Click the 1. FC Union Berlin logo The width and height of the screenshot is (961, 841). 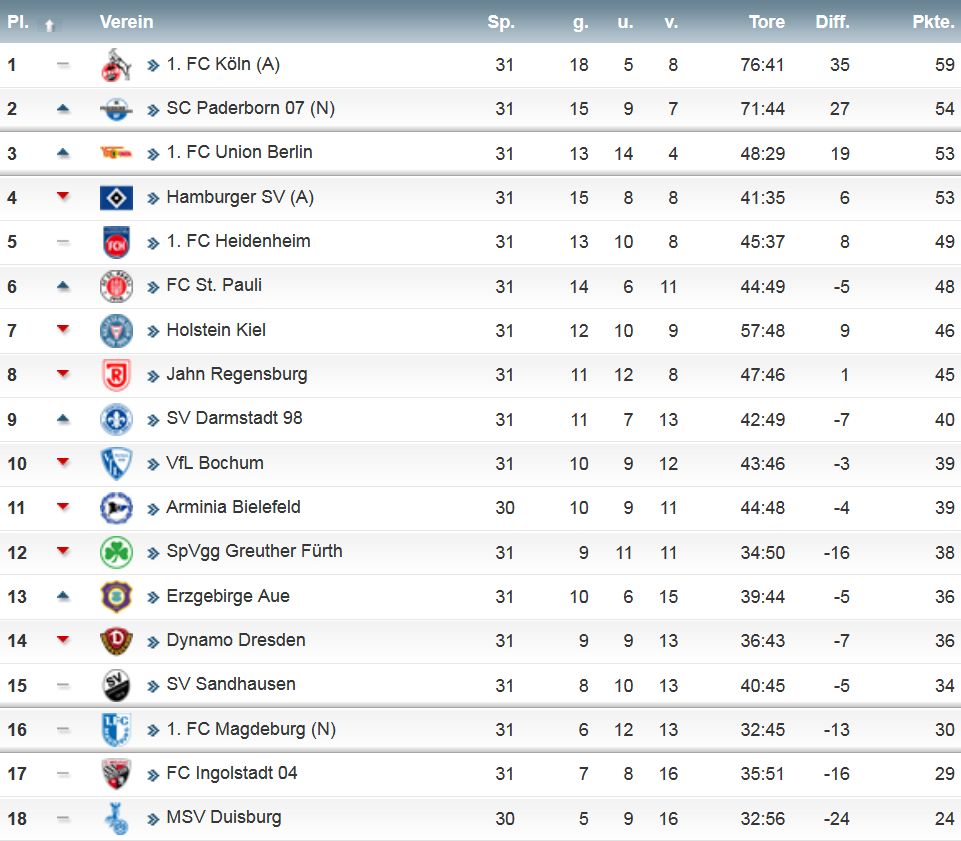[x=116, y=153]
